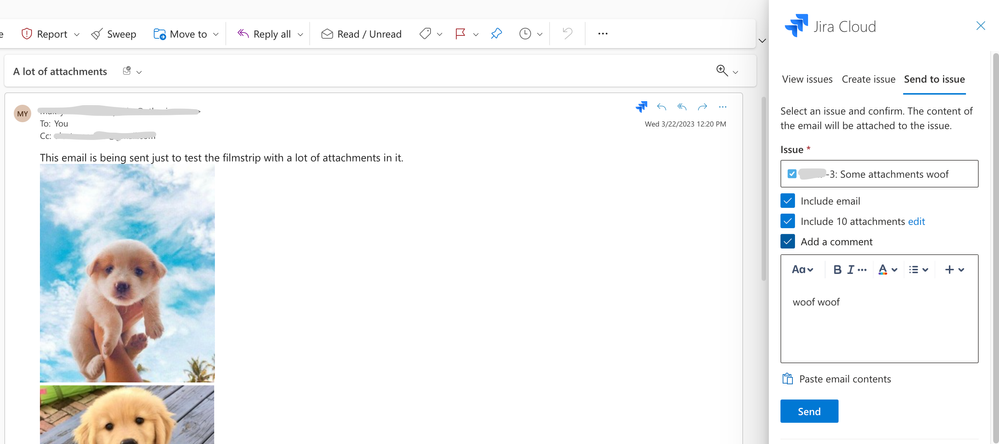
Task: Click the Jira Cloud logo
Action: [x=796, y=26]
